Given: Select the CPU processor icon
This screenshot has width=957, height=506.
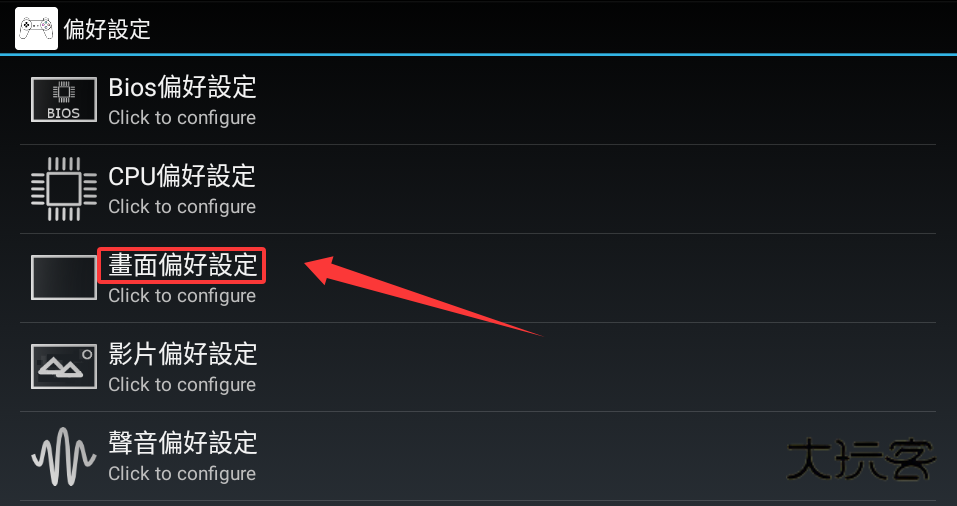Looking at the screenshot, I should (64, 189).
